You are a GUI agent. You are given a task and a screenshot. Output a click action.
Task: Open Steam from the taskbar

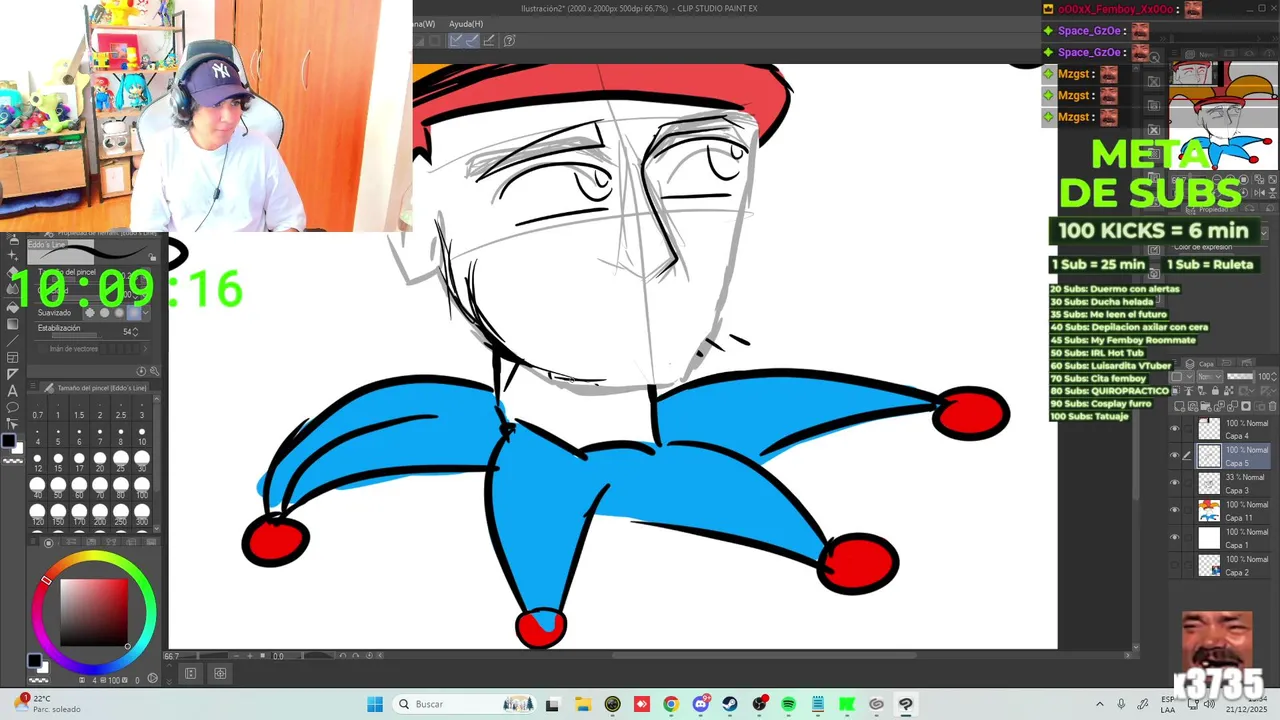730,704
